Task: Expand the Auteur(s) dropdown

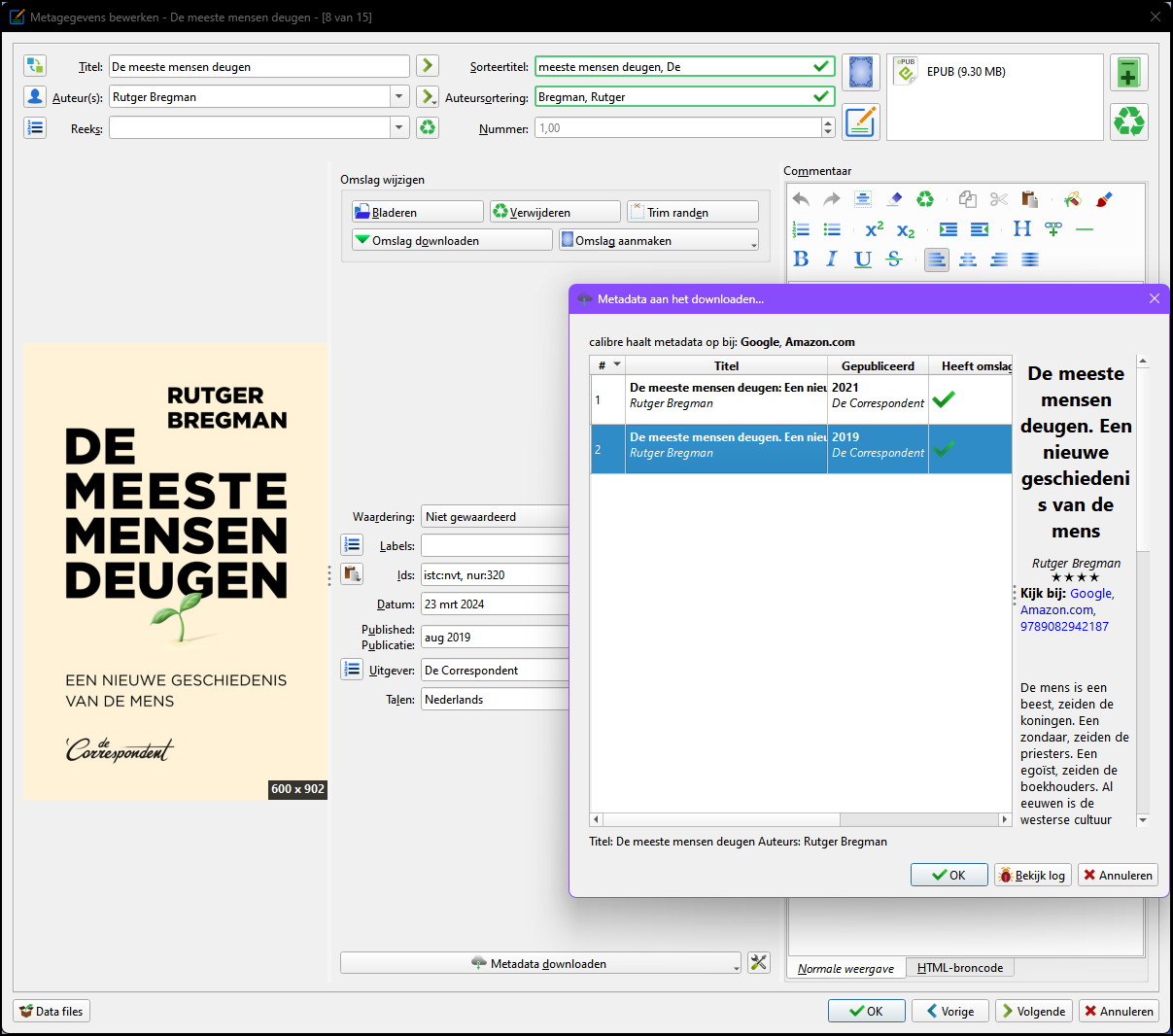Action: pos(398,96)
